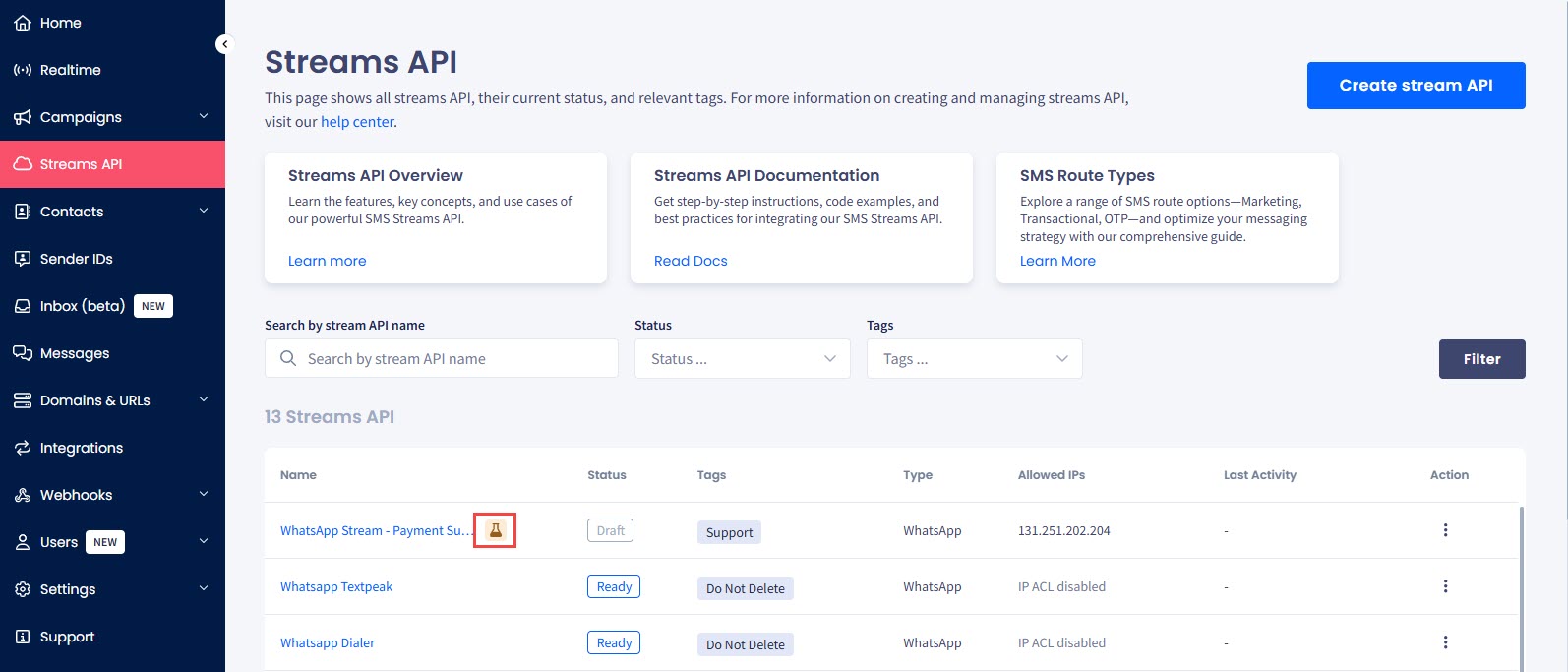
Task: Click the NEW badge beside Inbox (beta)
Action: point(153,306)
